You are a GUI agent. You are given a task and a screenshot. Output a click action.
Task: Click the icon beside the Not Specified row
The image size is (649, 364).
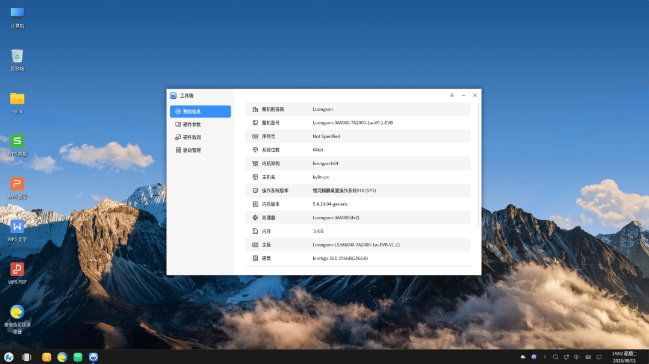click(255, 136)
